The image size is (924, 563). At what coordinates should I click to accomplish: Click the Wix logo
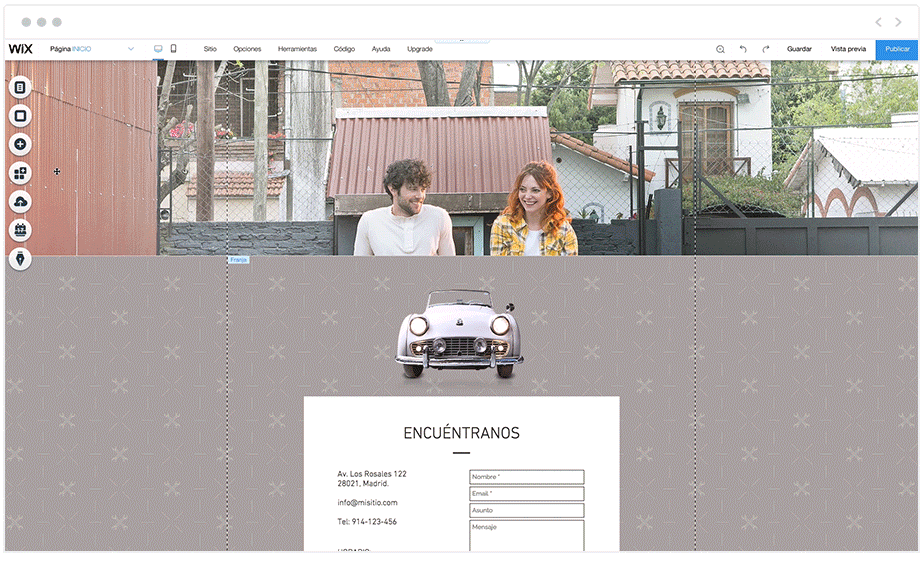point(21,49)
